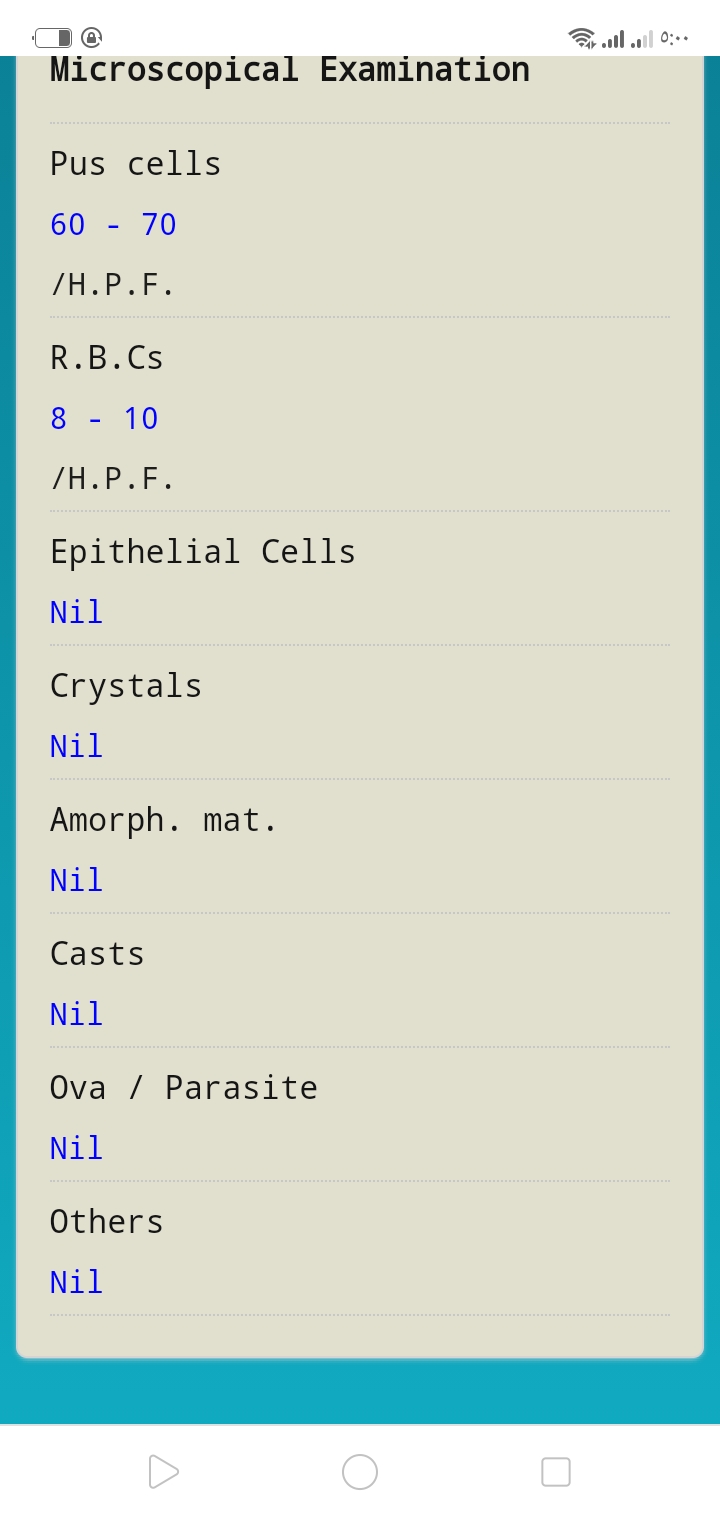Tap the Android back navigation triangle

163,1472
